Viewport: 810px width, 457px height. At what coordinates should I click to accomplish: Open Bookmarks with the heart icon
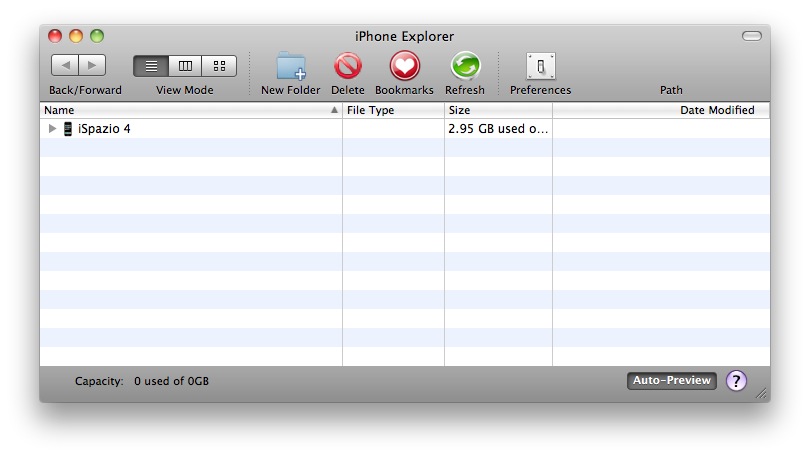pos(404,67)
